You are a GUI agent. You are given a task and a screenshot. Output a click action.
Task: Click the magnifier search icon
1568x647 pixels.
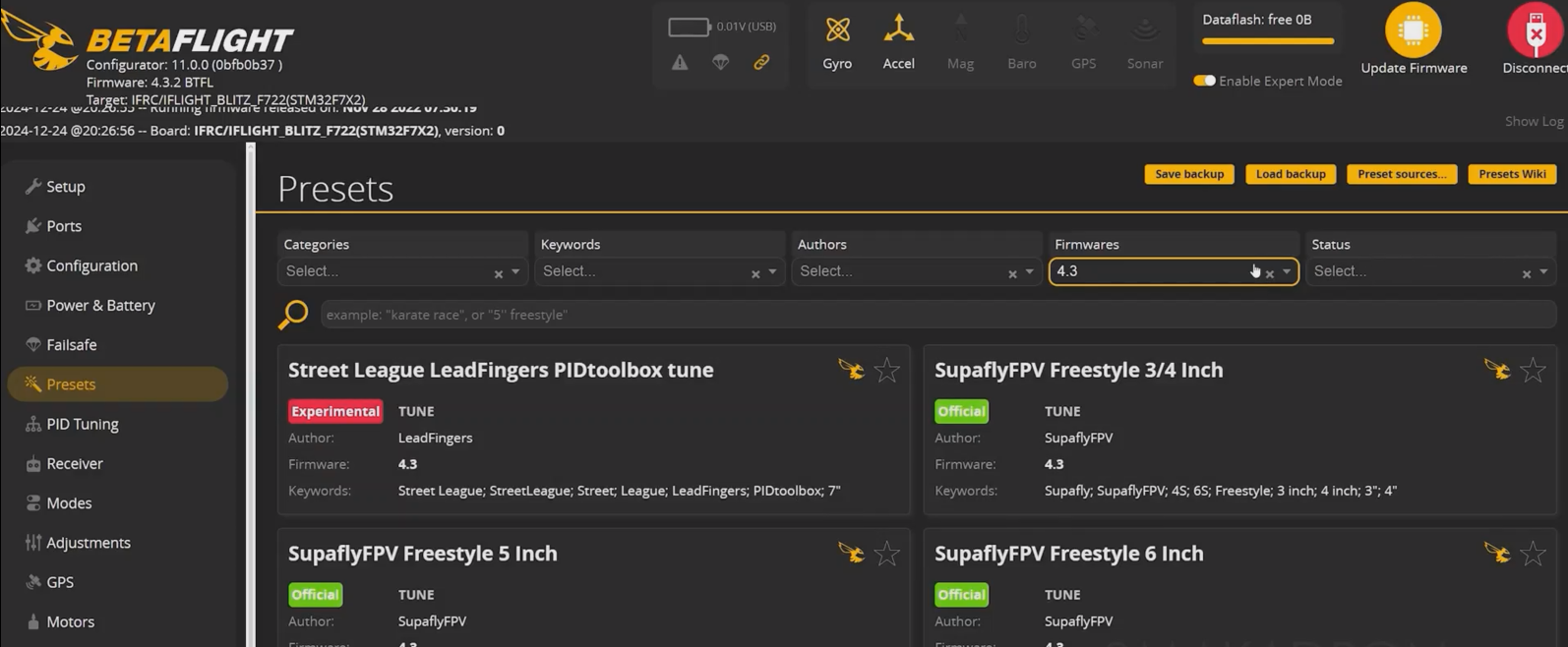pyautogui.click(x=293, y=315)
